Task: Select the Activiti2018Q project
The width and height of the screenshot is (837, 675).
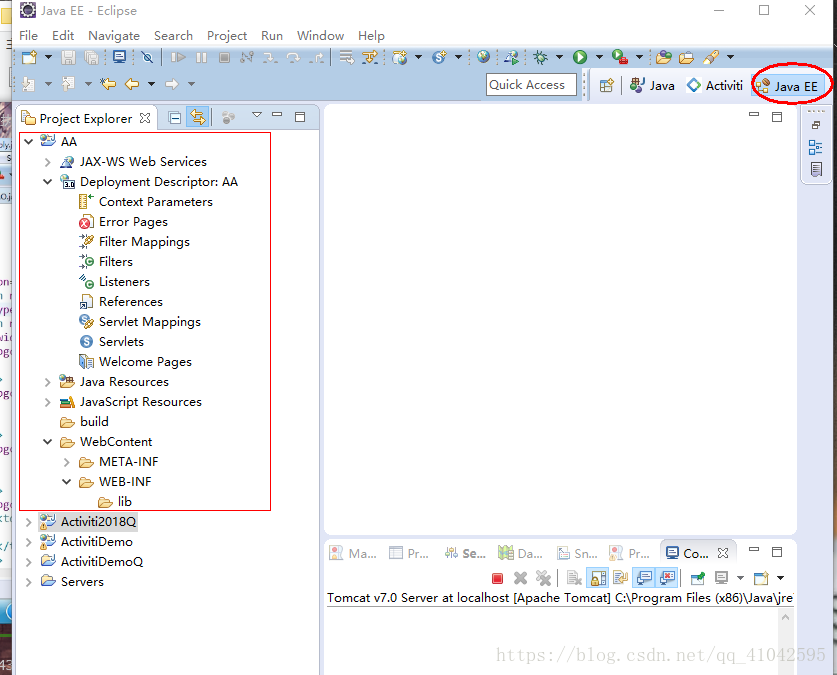Action: [x=95, y=521]
